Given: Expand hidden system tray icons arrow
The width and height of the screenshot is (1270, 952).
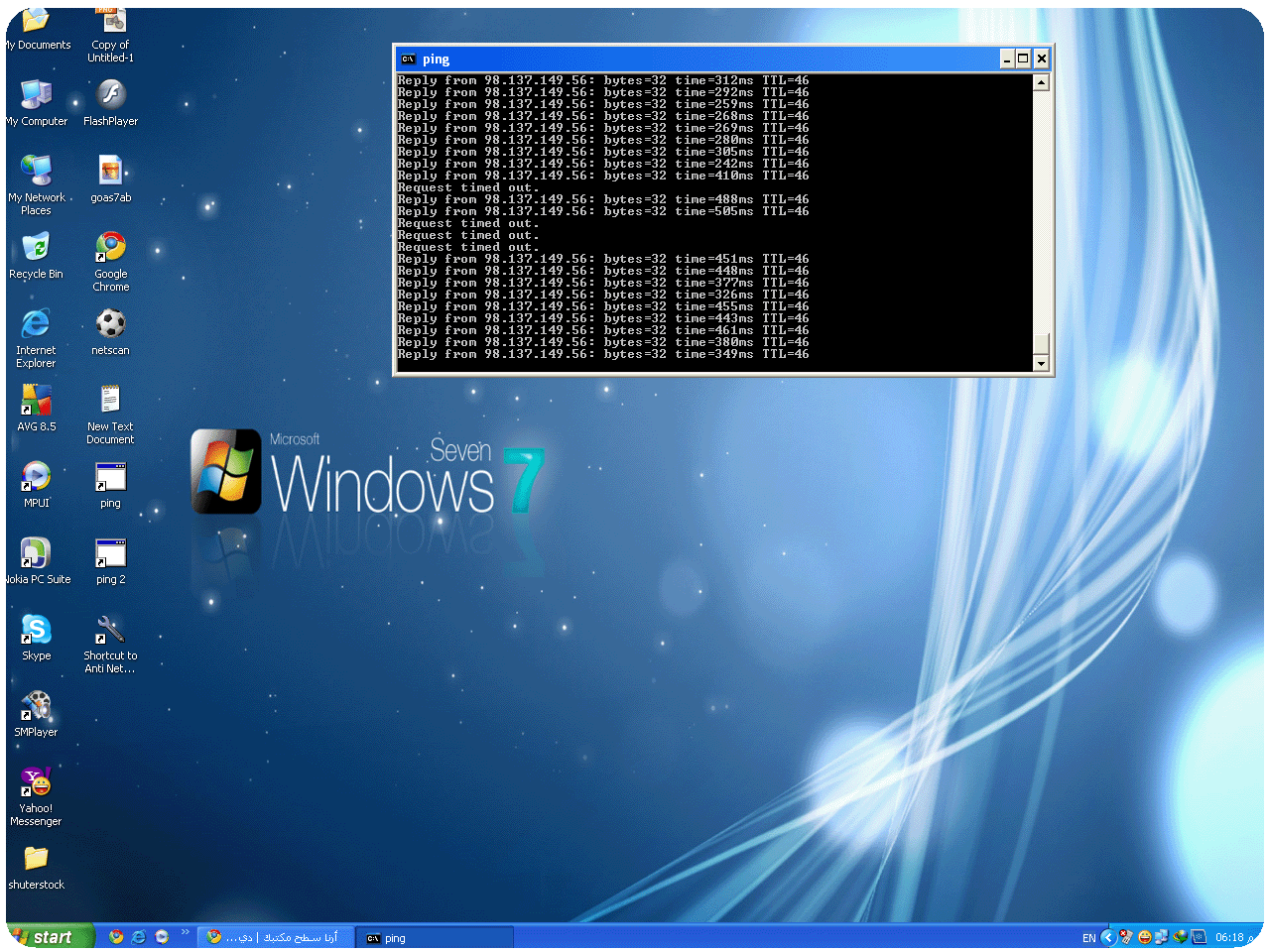Looking at the screenshot, I should pyautogui.click(x=1108, y=937).
